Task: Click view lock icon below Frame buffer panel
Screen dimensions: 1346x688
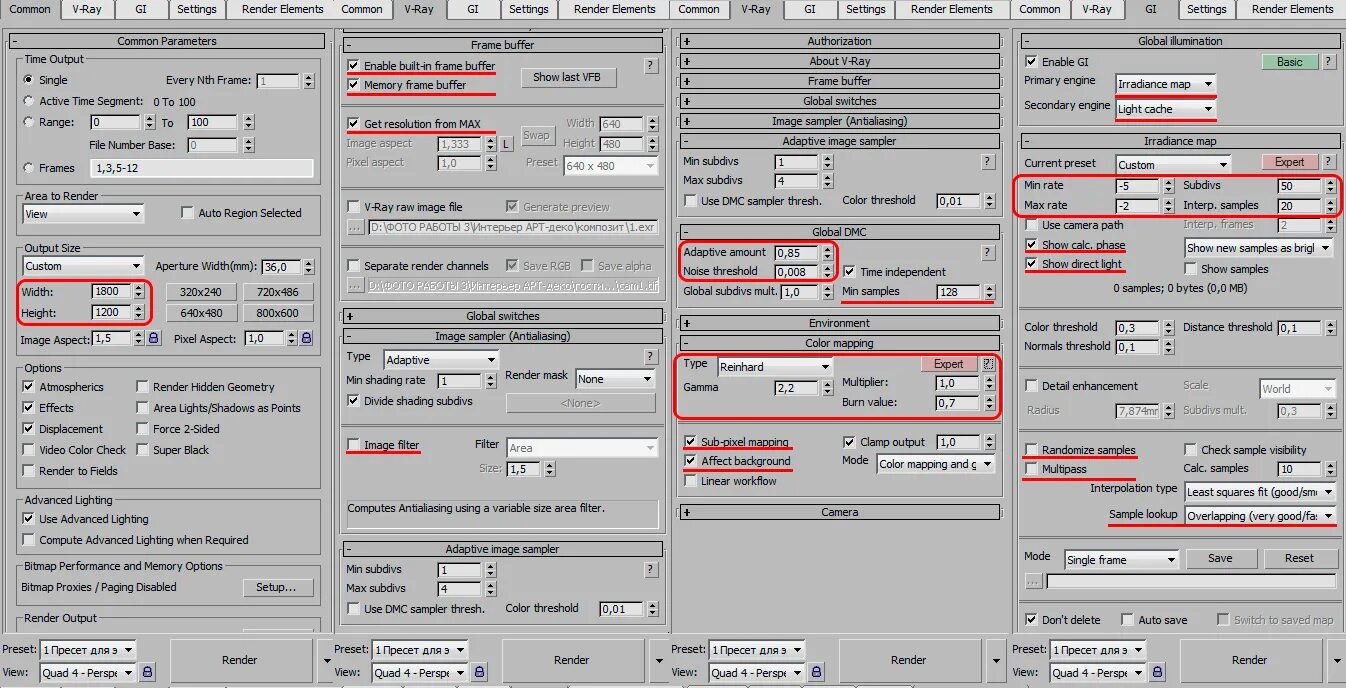Action: click(480, 673)
